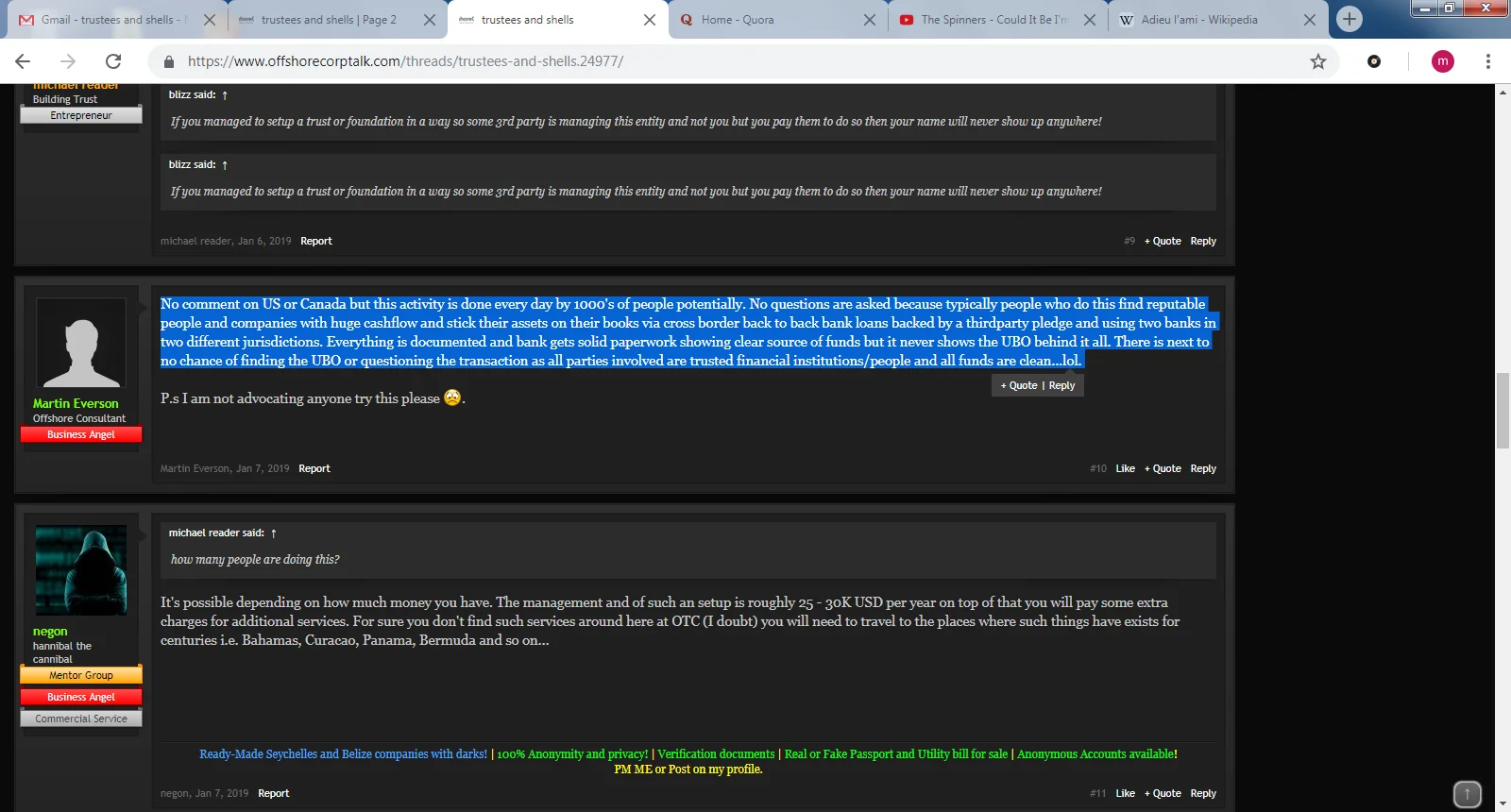Quote post #9 with + Quote

coord(1163,241)
